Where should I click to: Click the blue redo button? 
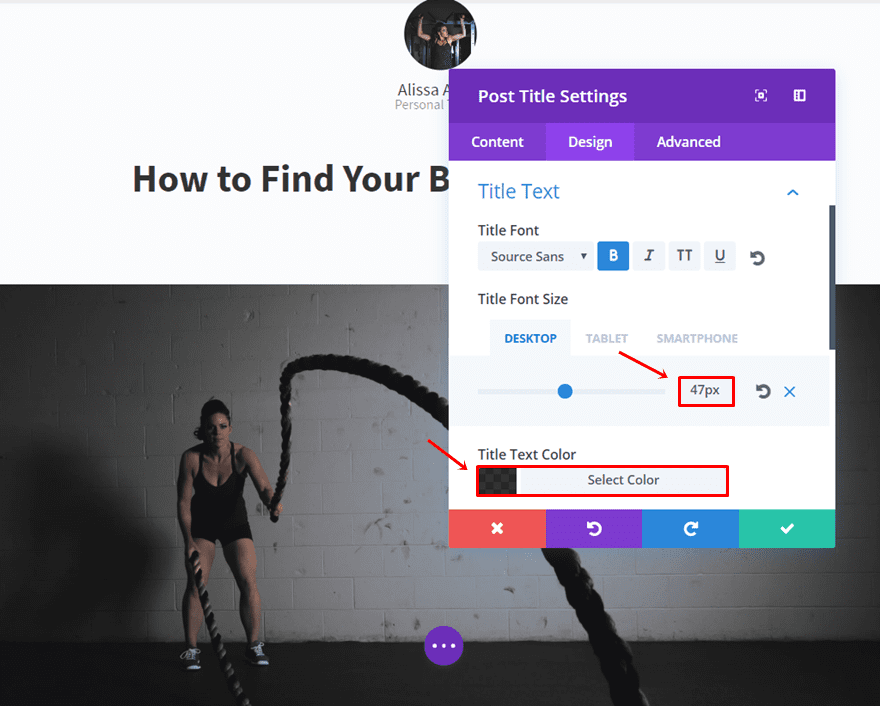point(690,528)
